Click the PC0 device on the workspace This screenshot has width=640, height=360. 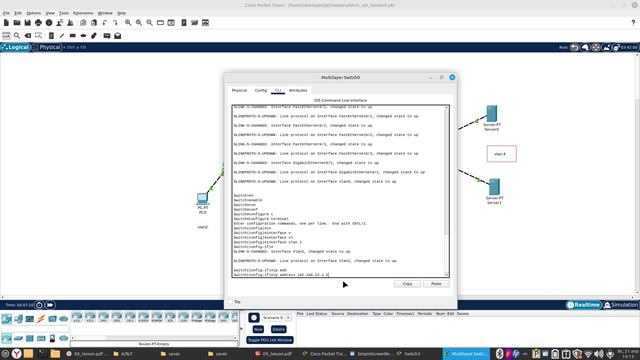202,199
